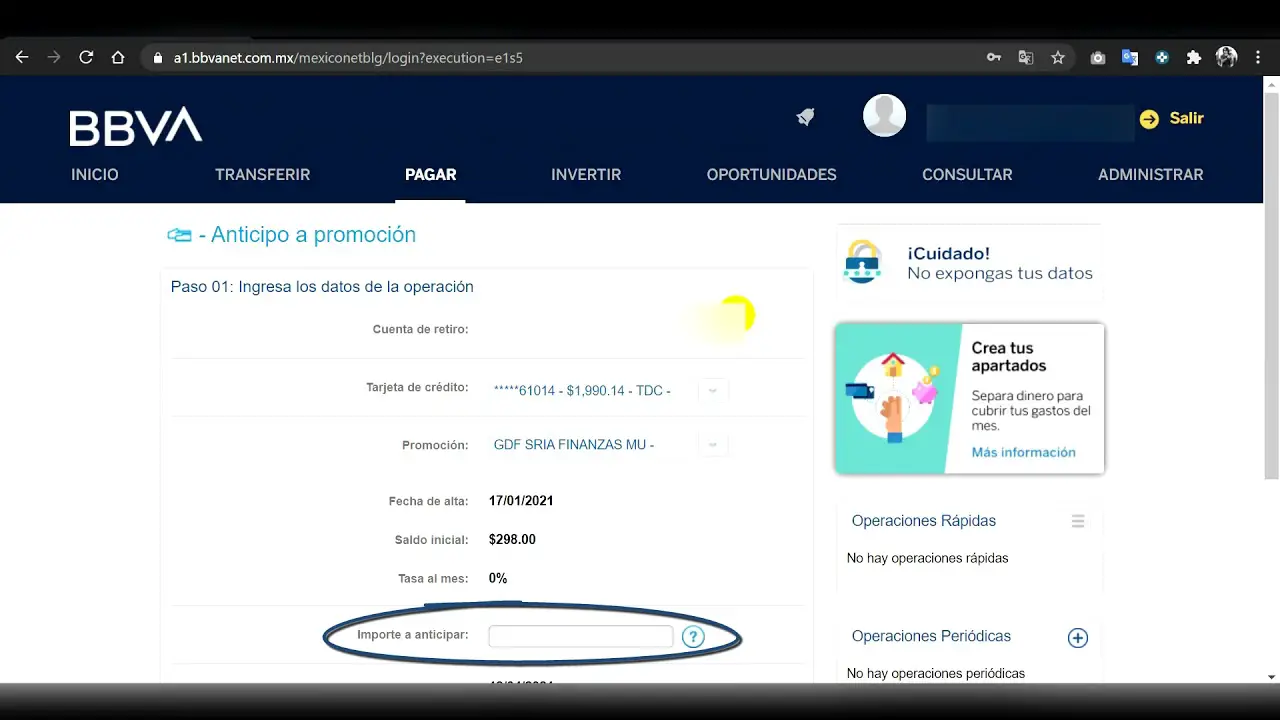Go forward using the browser forward arrow
1280x720 pixels.
coord(54,58)
